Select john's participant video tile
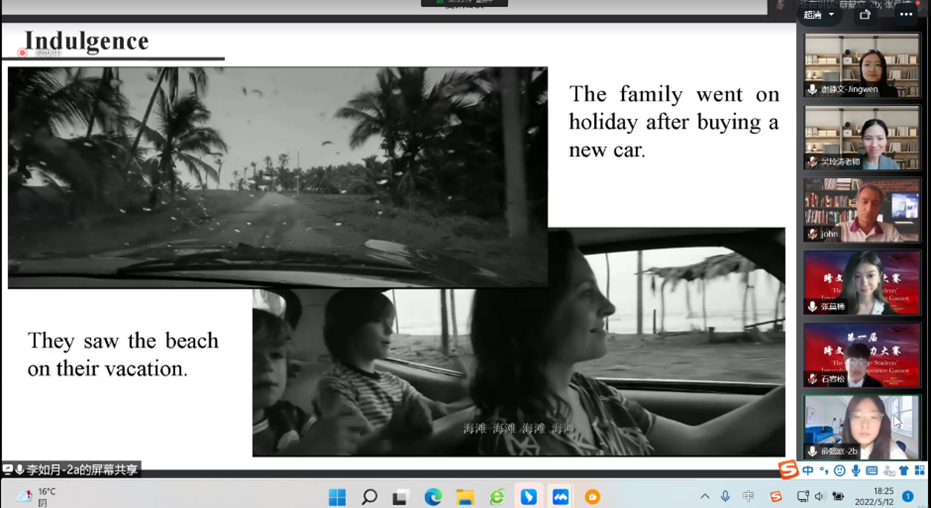This screenshot has width=931, height=508. 862,210
